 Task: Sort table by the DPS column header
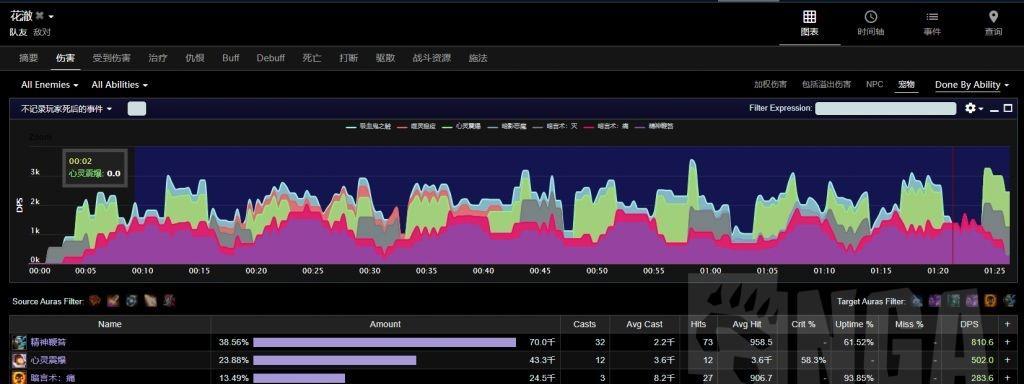click(x=969, y=324)
